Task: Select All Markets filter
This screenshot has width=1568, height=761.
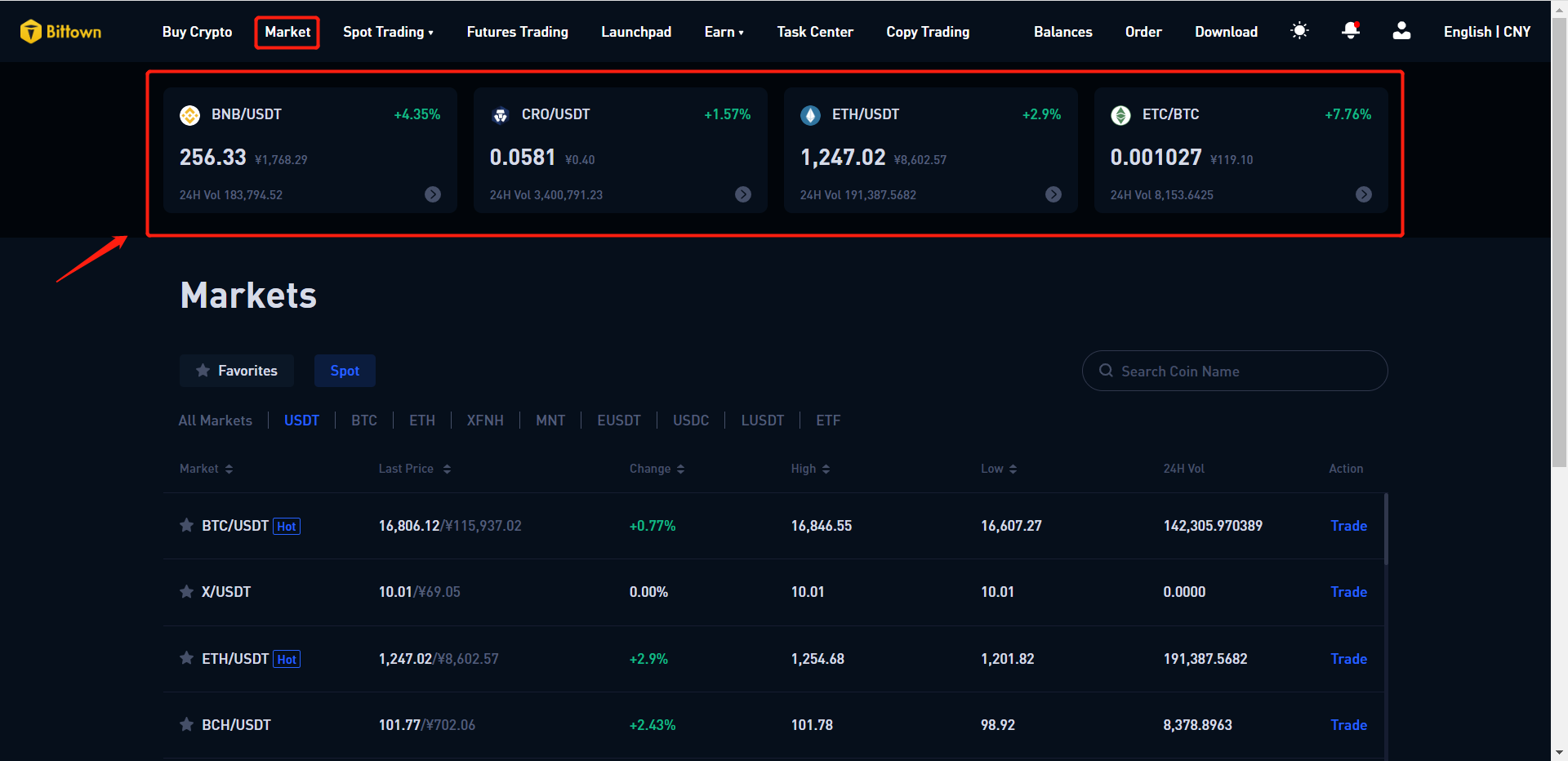Action: click(216, 421)
